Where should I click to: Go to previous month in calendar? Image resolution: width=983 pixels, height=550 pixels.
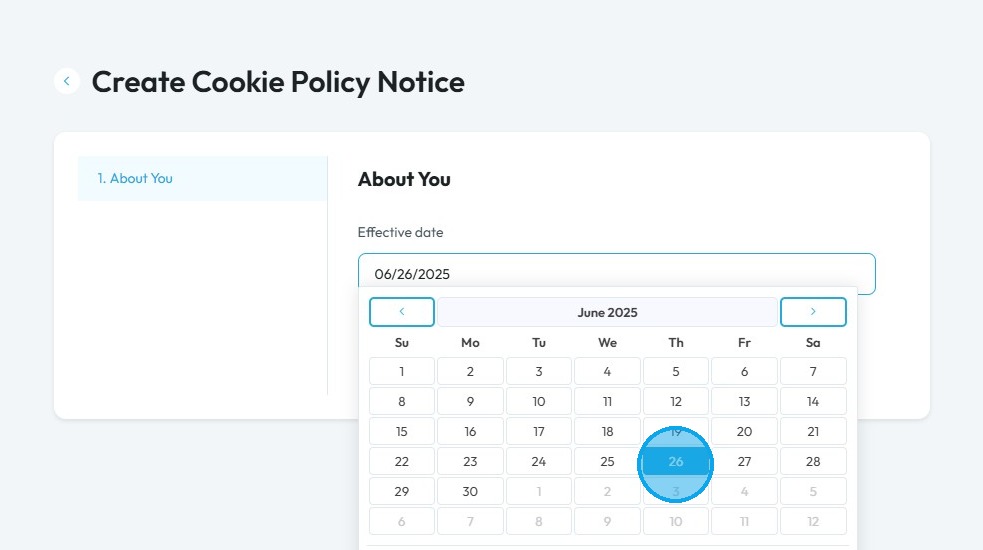[x=402, y=312]
